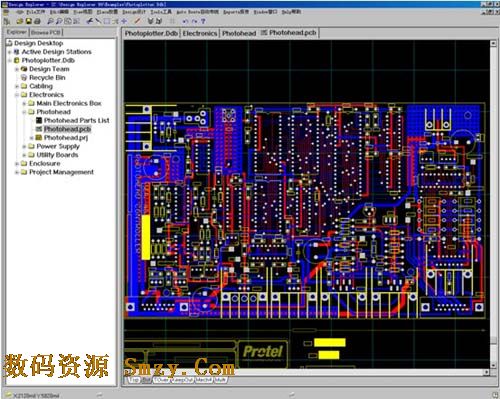Expand the Design Team tree node

(x=17, y=69)
